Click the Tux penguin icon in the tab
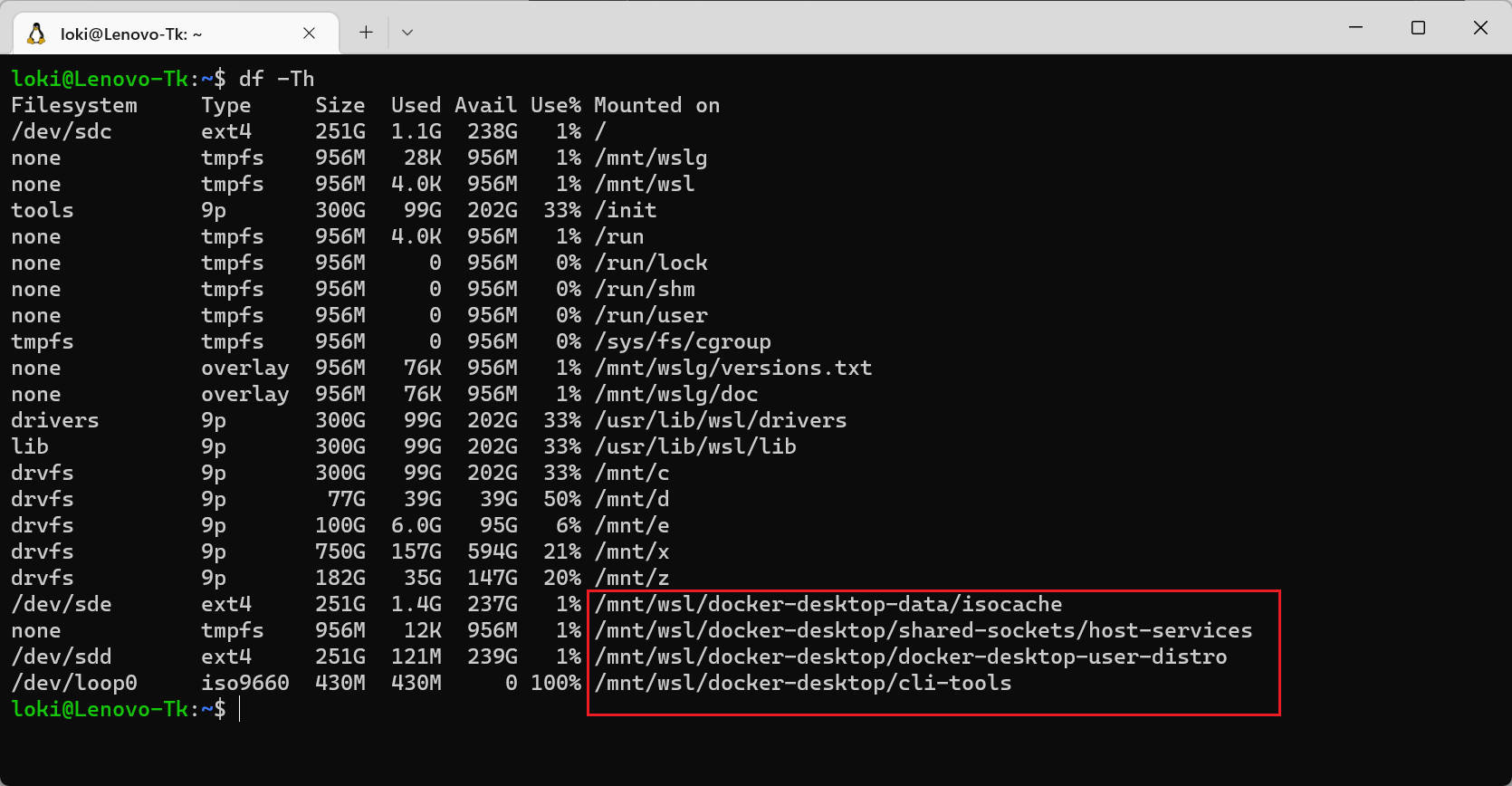Viewport: 1512px width, 786px height. coord(36,34)
